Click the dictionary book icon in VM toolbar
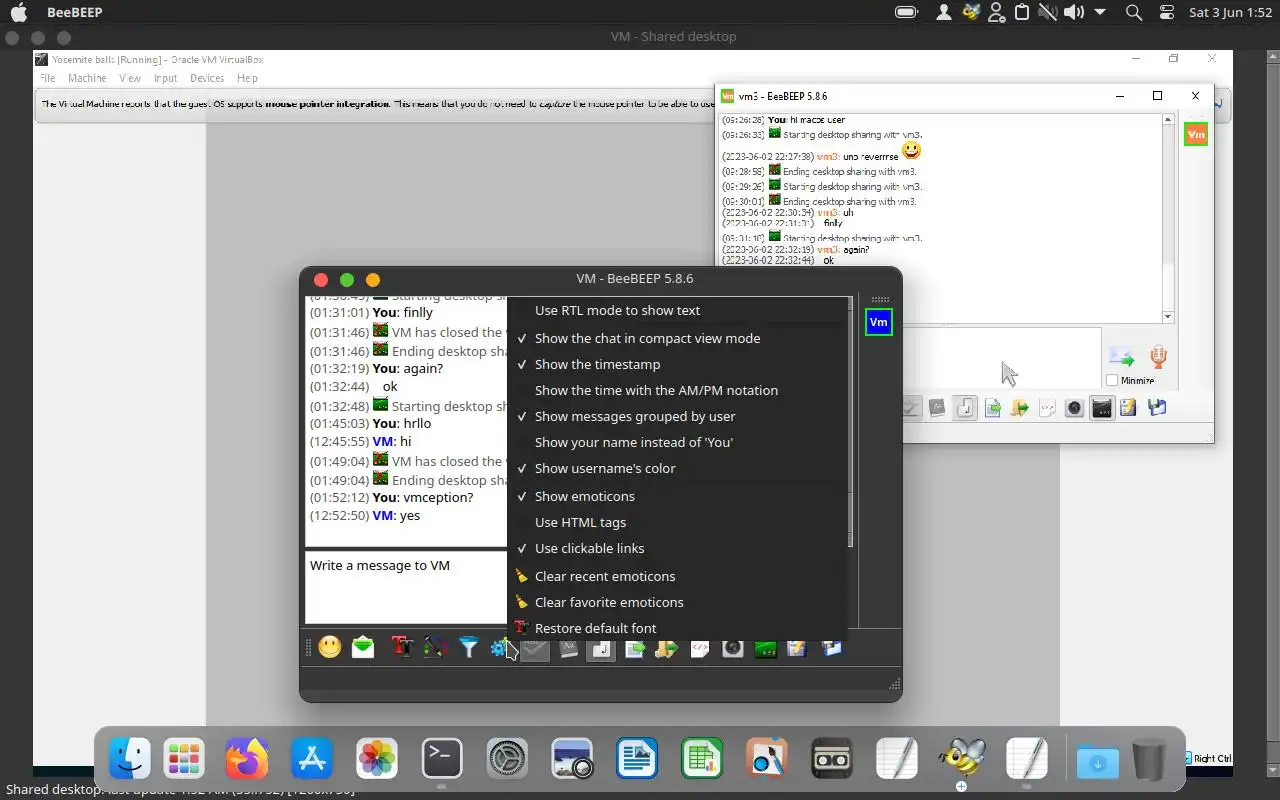Screen dimensions: 1280x800 [568, 649]
